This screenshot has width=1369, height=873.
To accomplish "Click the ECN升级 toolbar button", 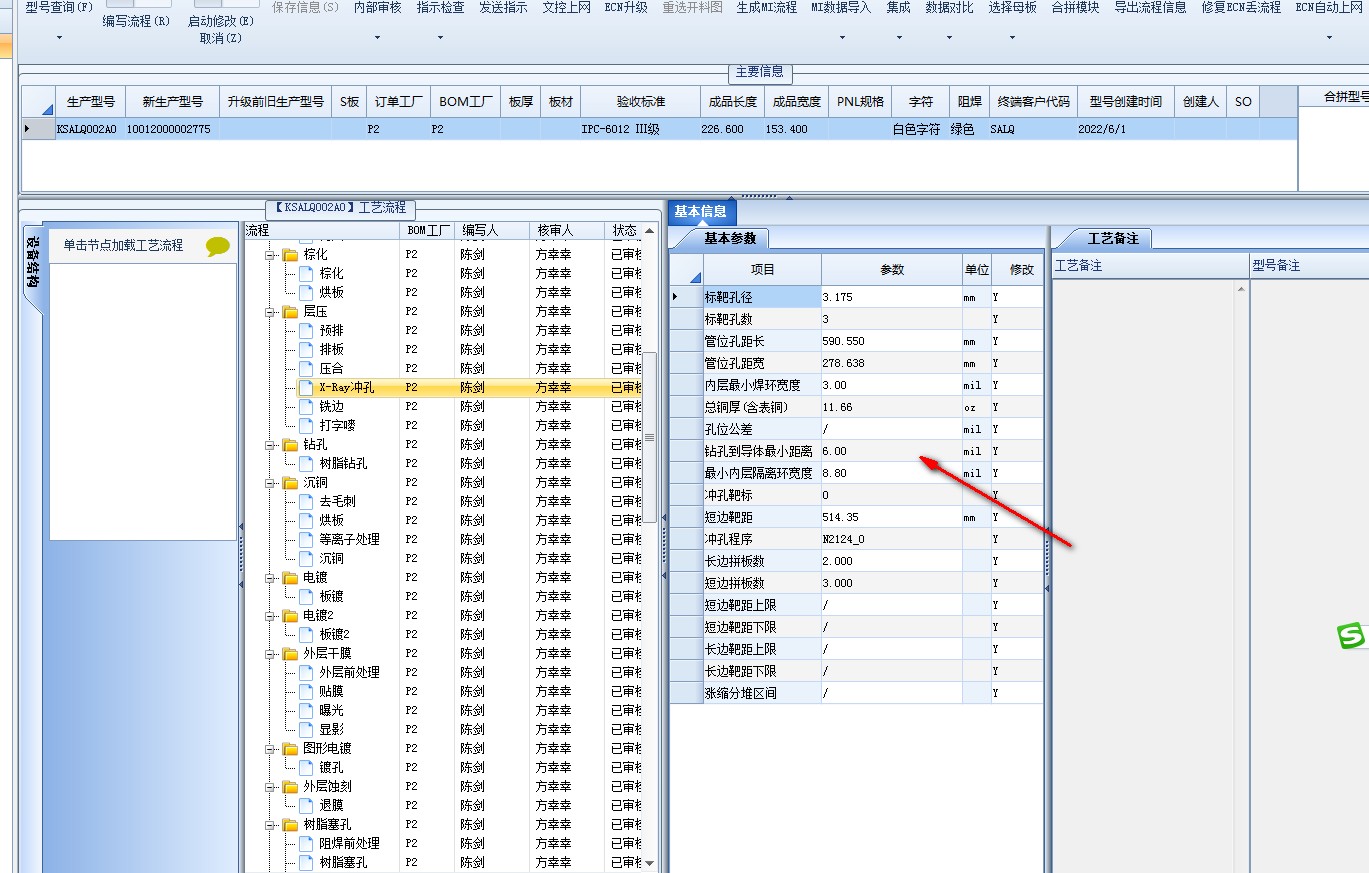I will pyautogui.click(x=626, y=7).
